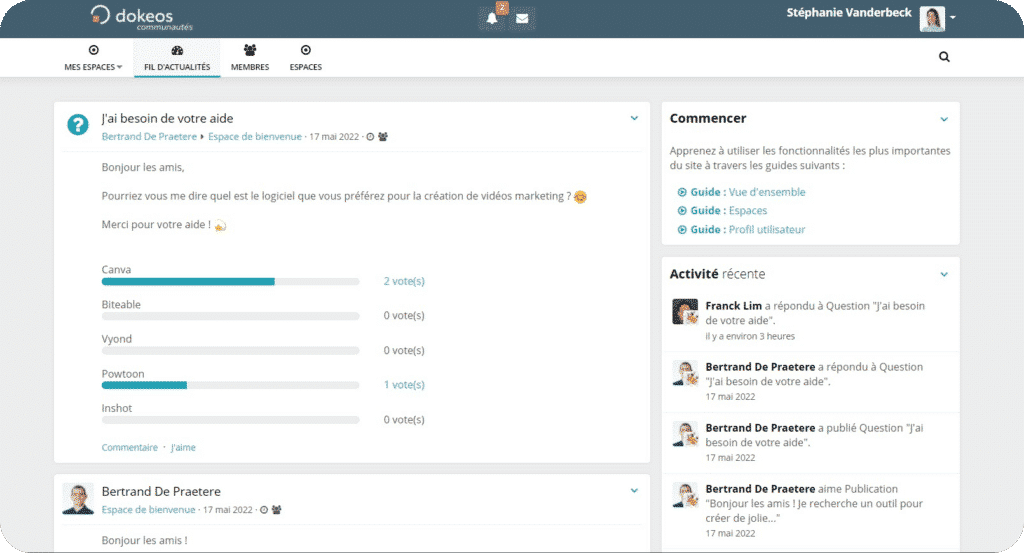This screenshot has height=553, width=1024.
Task: Click the search magnifier icon
Action: click(x=944, y=57)
